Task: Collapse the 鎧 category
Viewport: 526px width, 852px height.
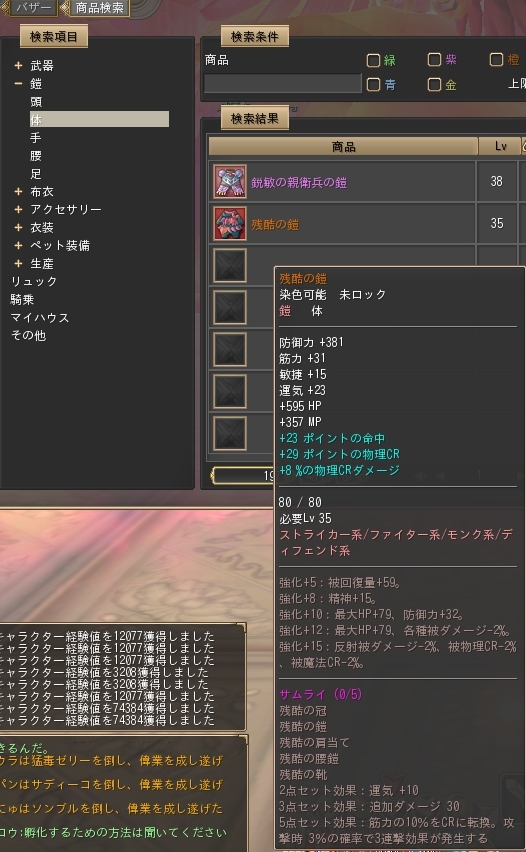Action: 18,84
